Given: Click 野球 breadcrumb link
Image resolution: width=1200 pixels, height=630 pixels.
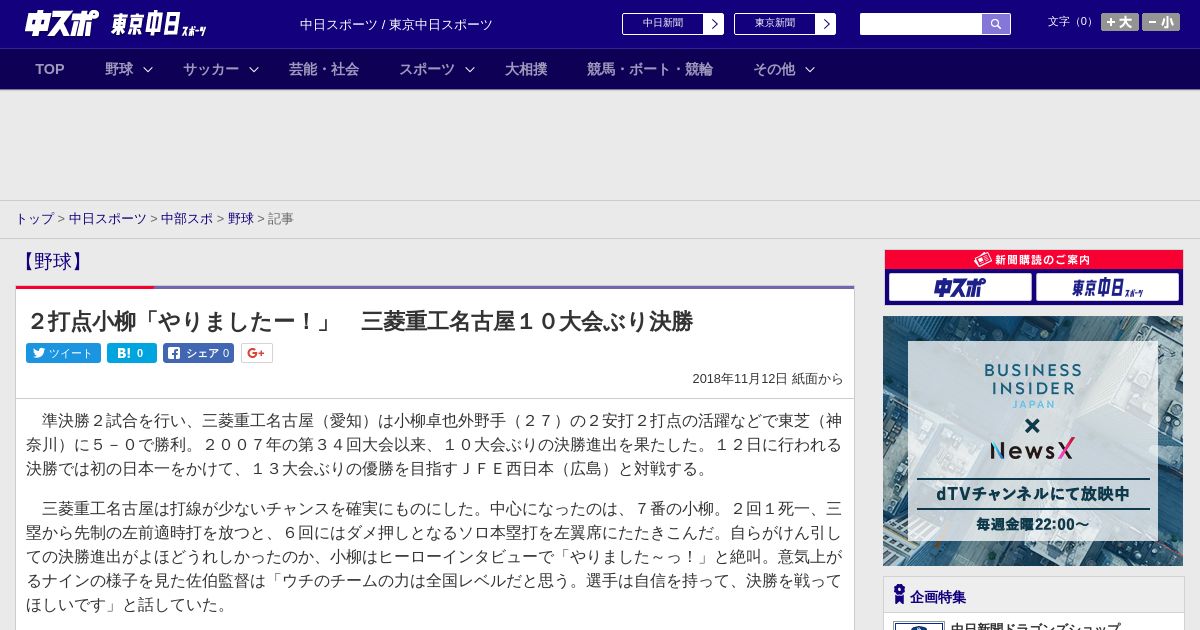Looking at the screenshot, I should point(241,218).
